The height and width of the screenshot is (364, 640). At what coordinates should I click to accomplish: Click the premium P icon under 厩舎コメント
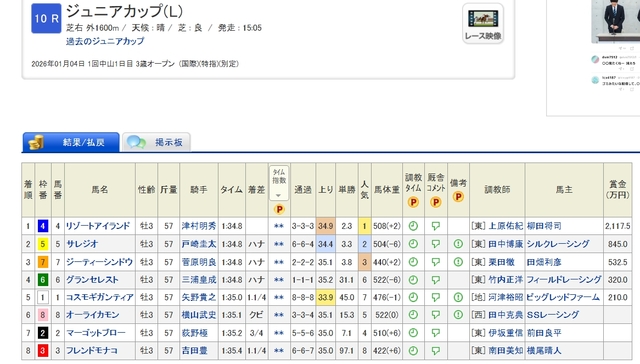(x=436, y=202)
